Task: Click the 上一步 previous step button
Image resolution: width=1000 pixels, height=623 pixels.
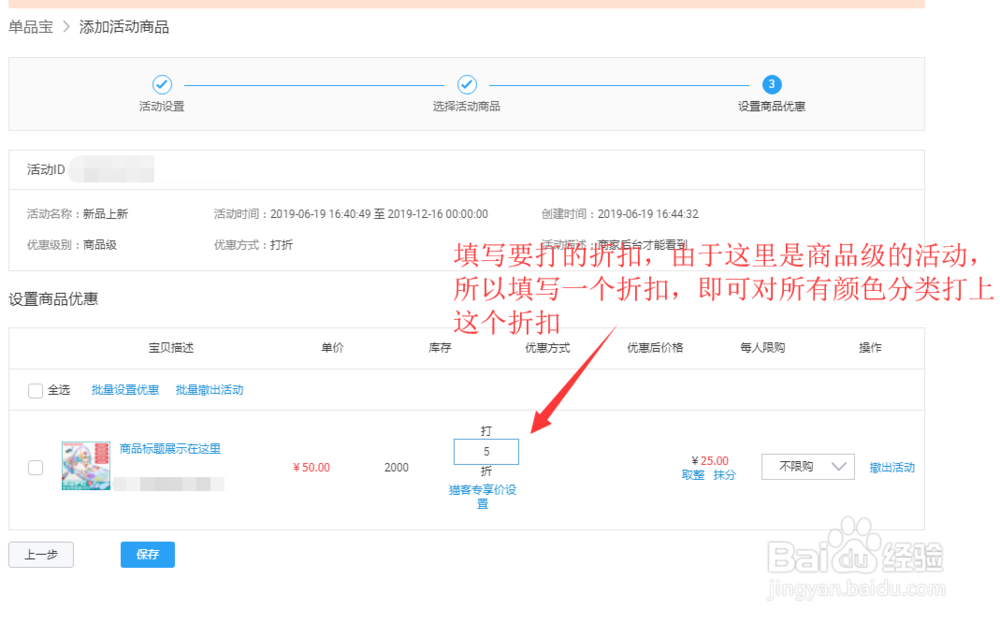Action: click(40, 555)
